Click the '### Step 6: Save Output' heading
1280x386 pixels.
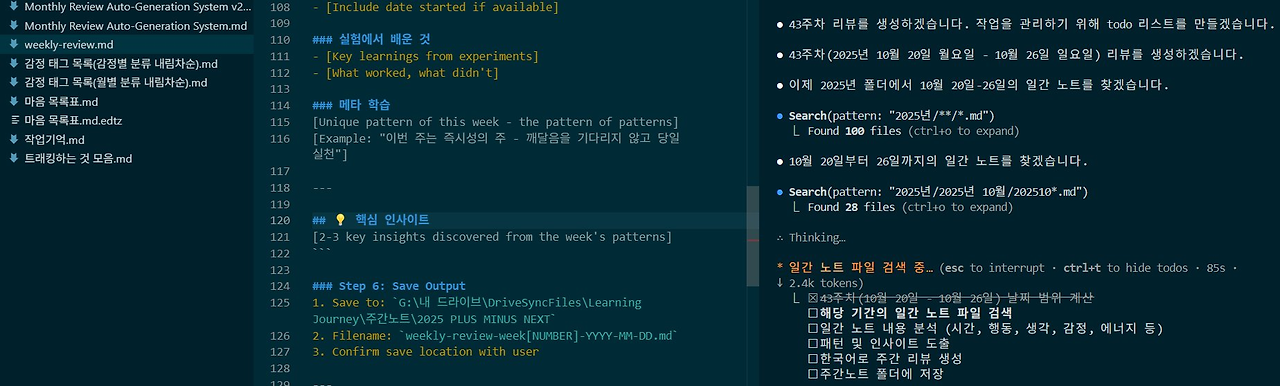389,286
